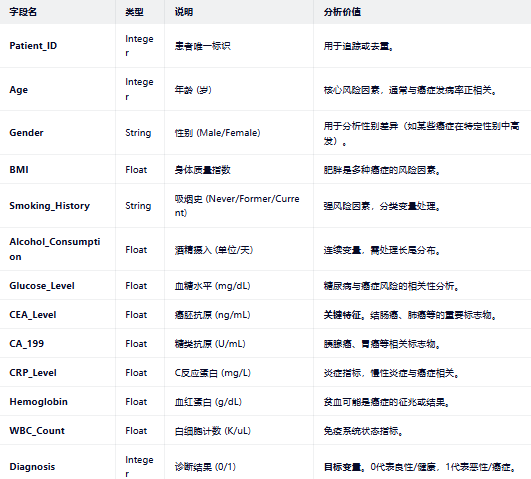Click the 关键特征 analysis text for CEA_Level

pyautogui.click(x=410, y=315)
